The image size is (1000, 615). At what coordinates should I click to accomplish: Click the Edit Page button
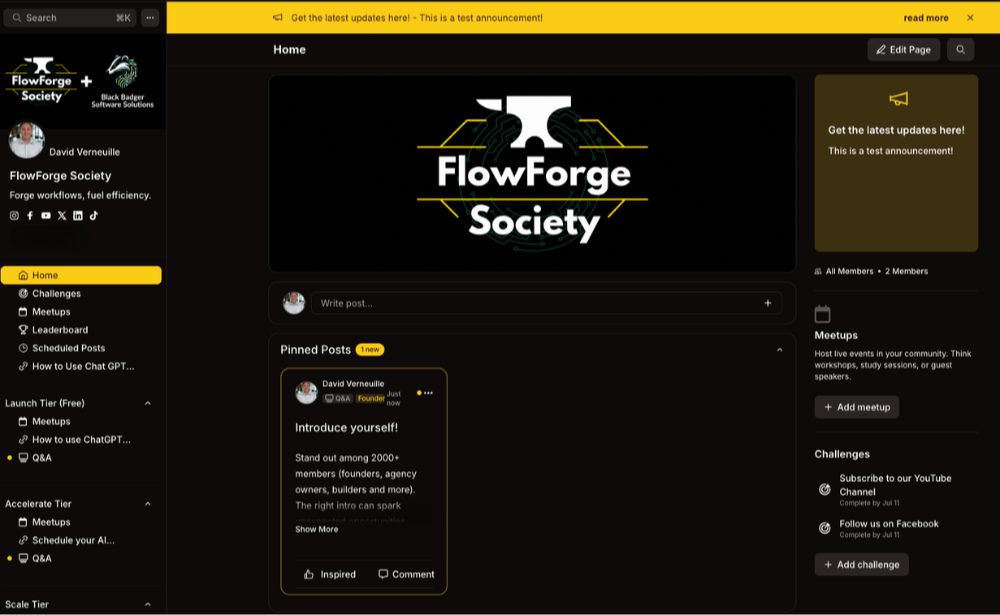click(903, 50)
